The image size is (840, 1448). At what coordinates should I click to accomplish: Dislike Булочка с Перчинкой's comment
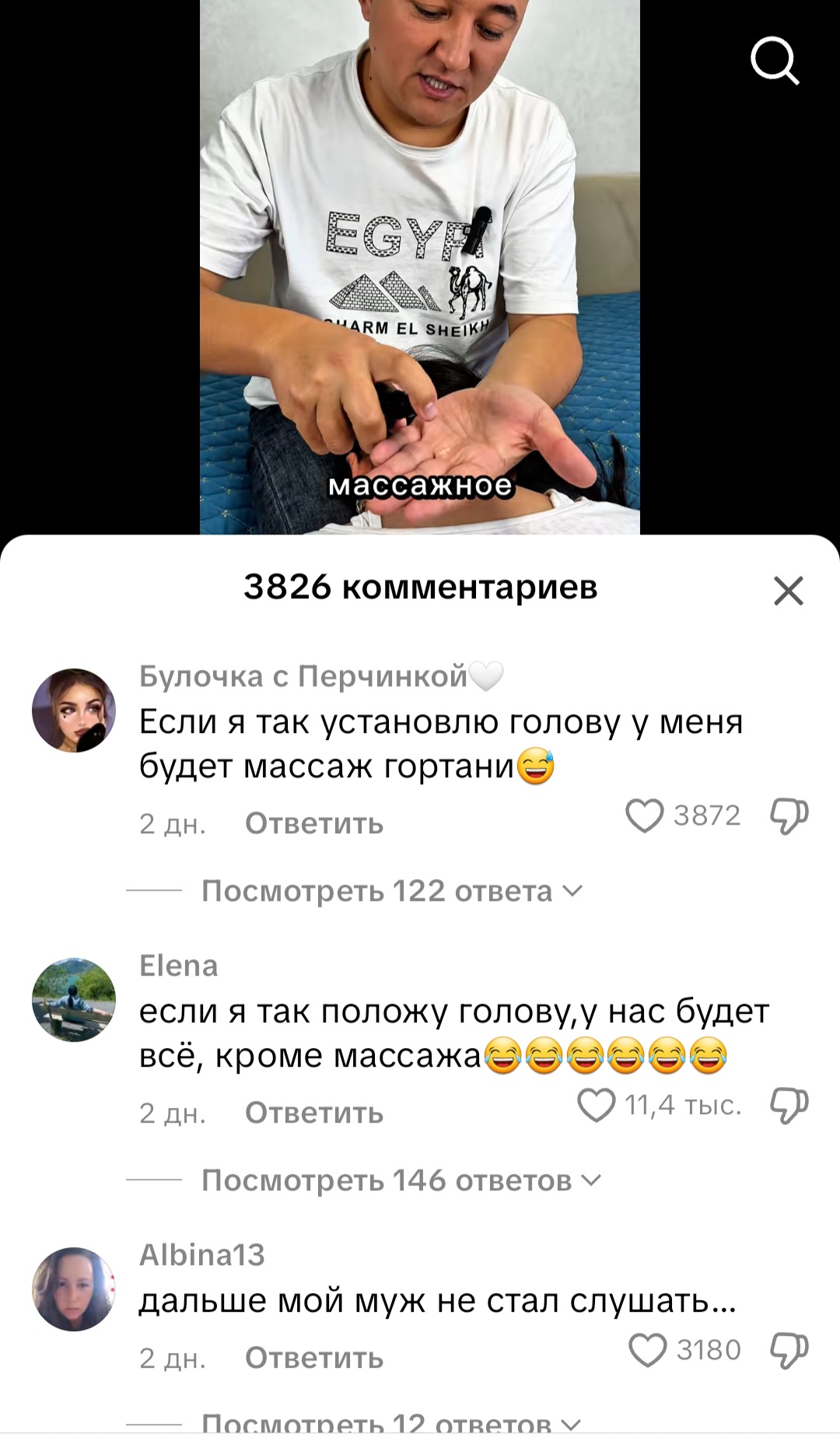tap(789, 816)
